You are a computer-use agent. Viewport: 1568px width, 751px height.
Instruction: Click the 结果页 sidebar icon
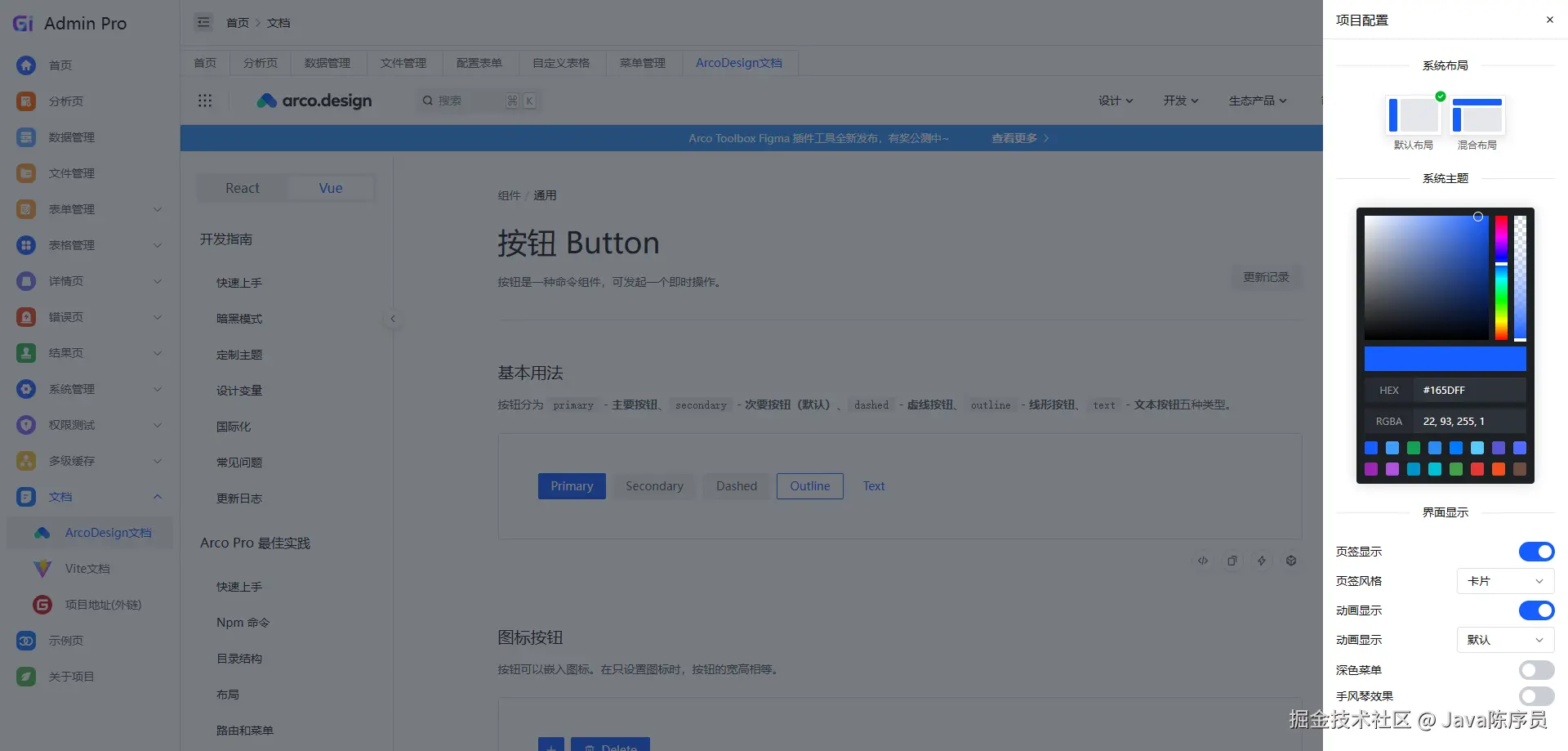point(26,353)
